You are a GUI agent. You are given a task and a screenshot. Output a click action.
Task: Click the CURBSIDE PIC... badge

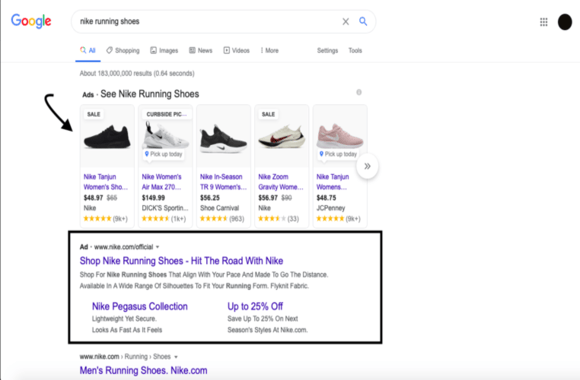(166, 114)
